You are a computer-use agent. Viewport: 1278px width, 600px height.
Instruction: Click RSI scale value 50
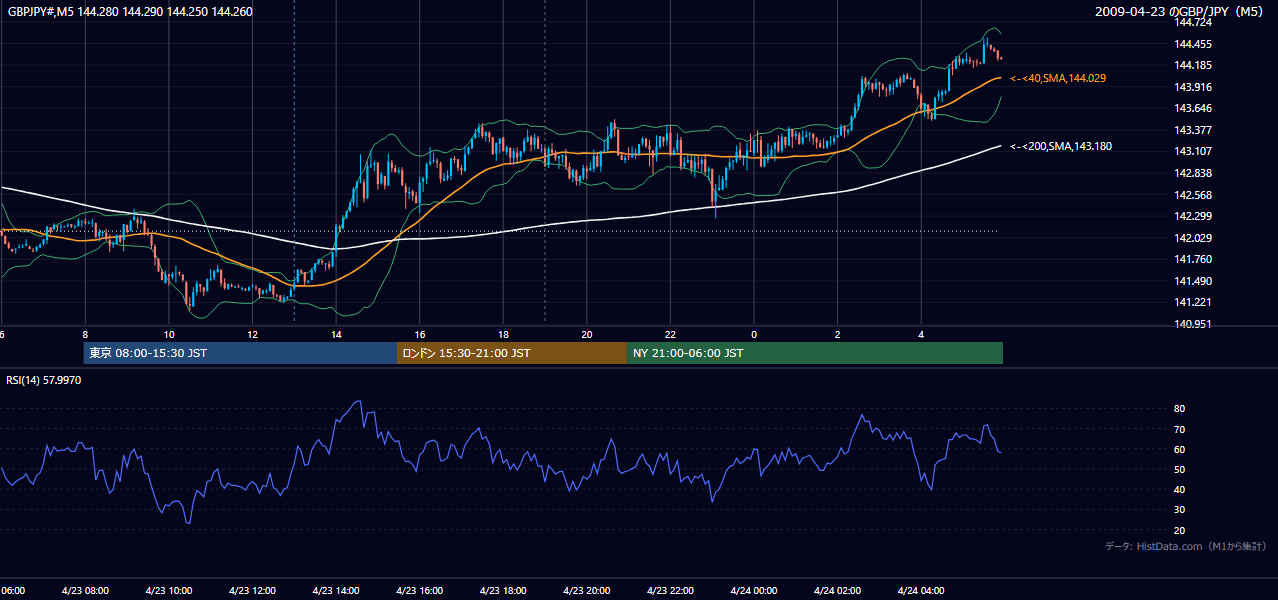(1180, 470)
